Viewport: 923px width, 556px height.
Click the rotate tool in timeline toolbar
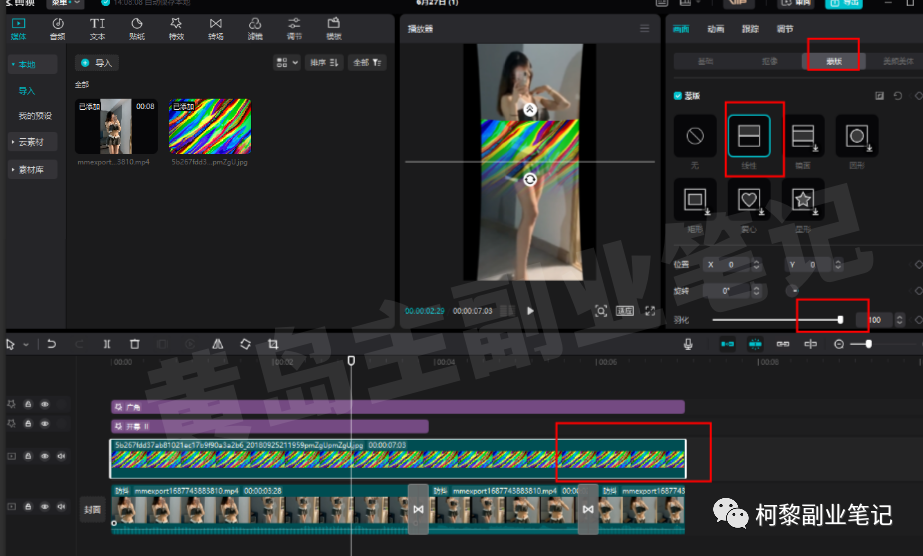(245, 344)
